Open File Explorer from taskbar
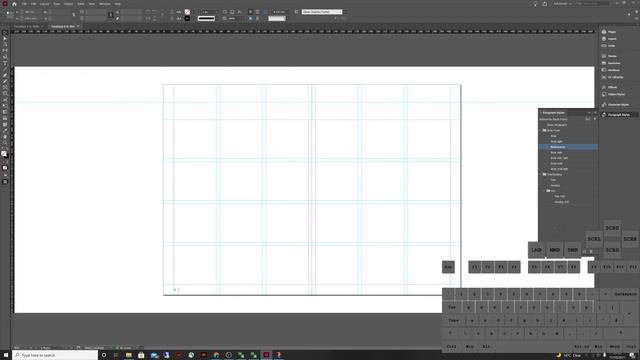The width and height of the screenshot is (640, 360). point(129,355)
